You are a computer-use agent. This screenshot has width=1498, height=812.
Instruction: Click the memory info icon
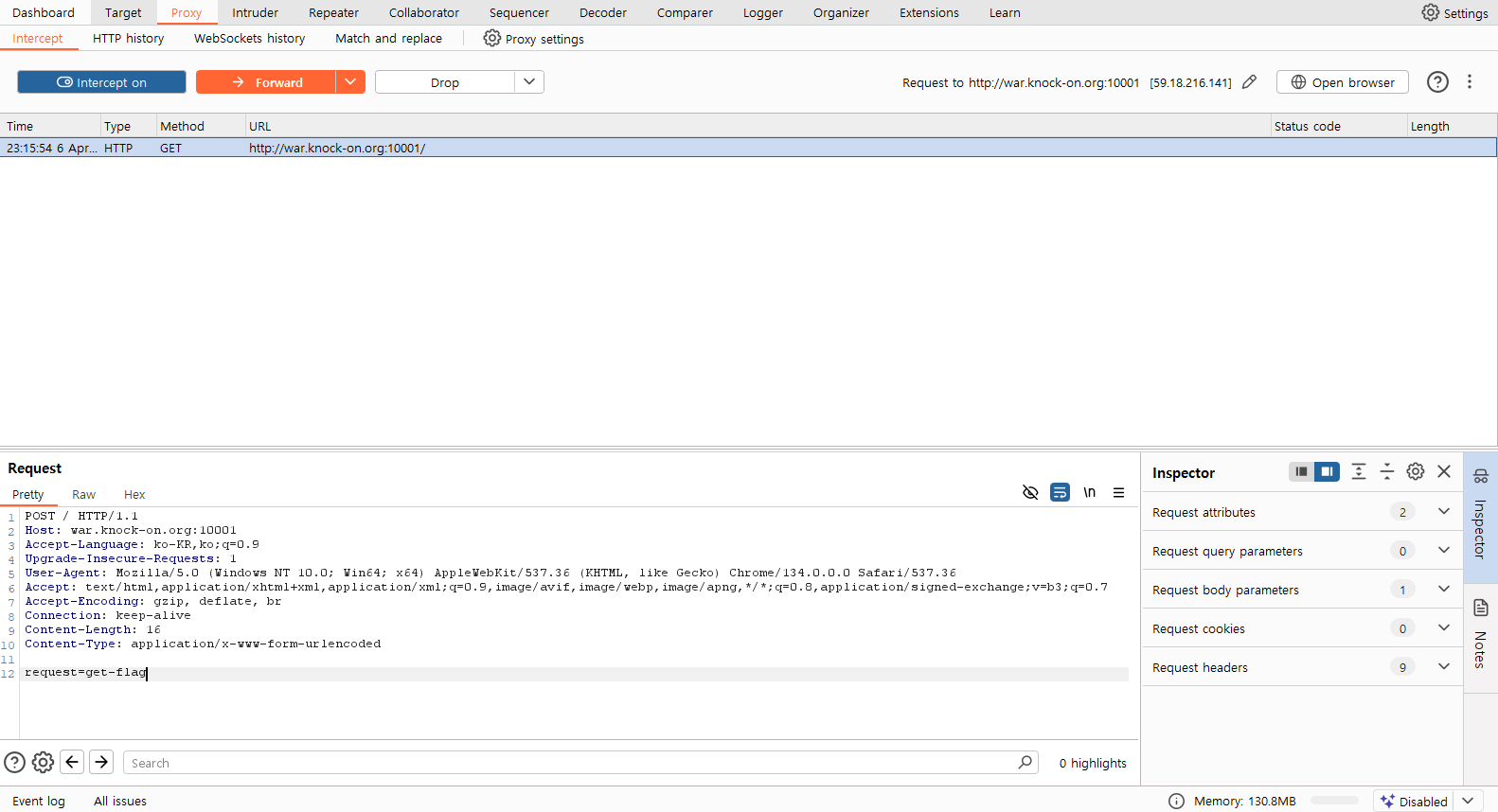click(x=1176, y=801)
